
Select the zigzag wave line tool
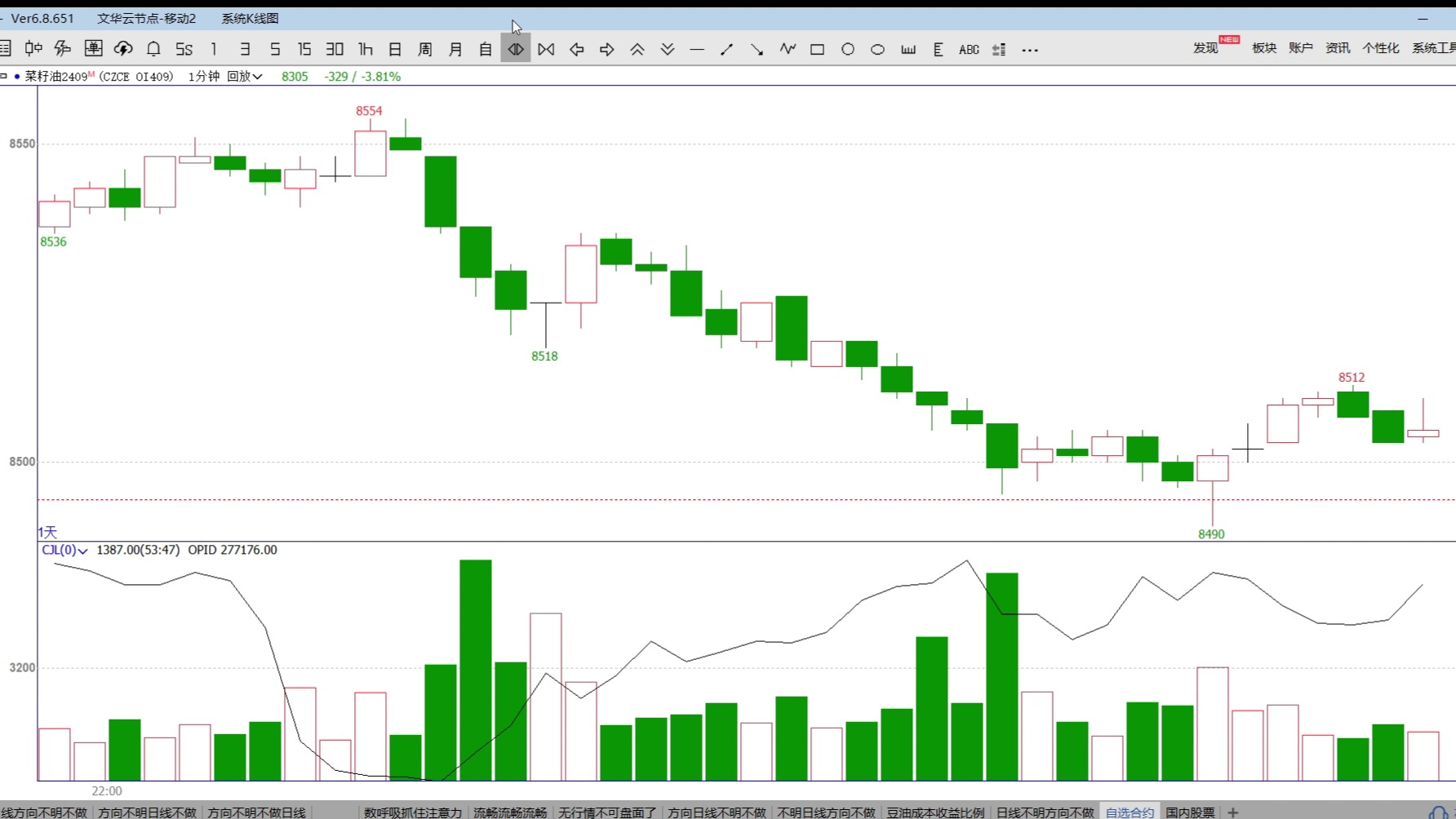(788, 50)
